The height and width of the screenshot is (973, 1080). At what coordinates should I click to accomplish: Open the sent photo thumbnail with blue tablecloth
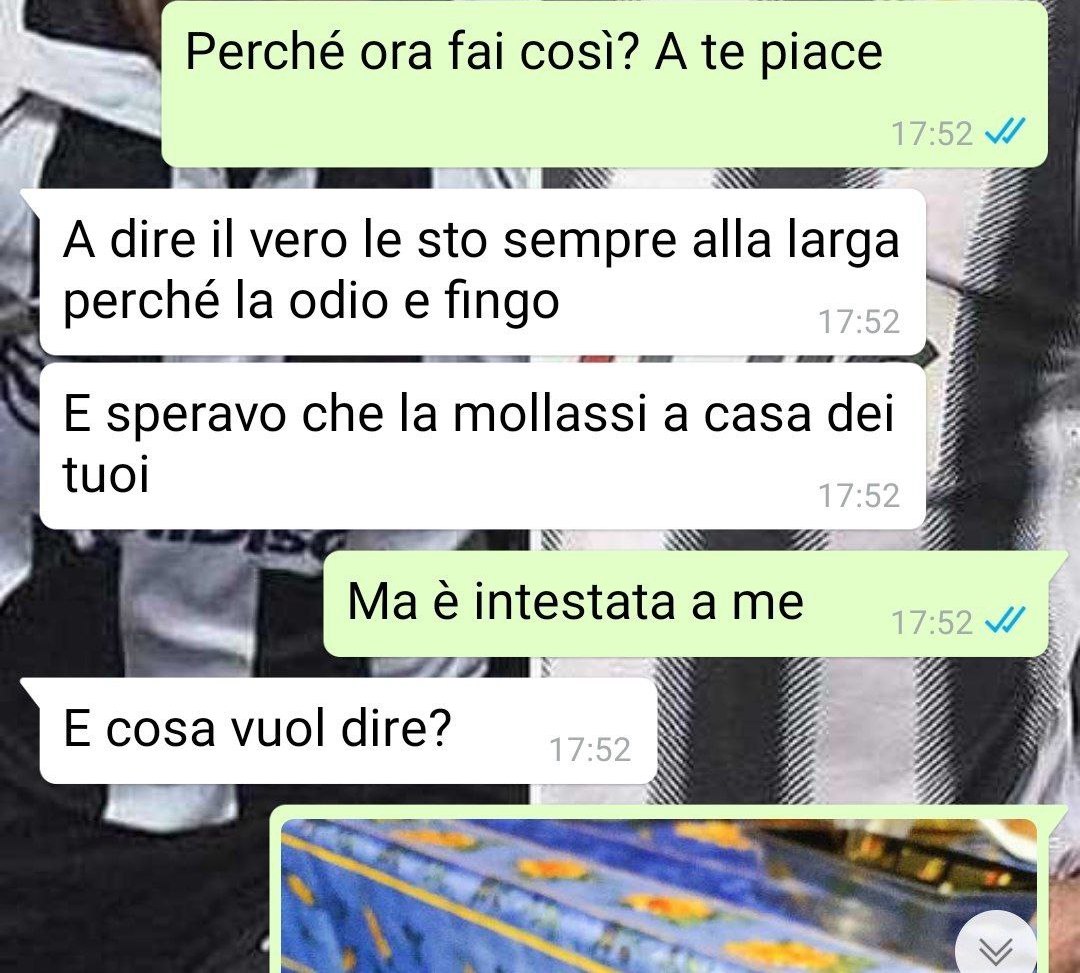point(658,895)
